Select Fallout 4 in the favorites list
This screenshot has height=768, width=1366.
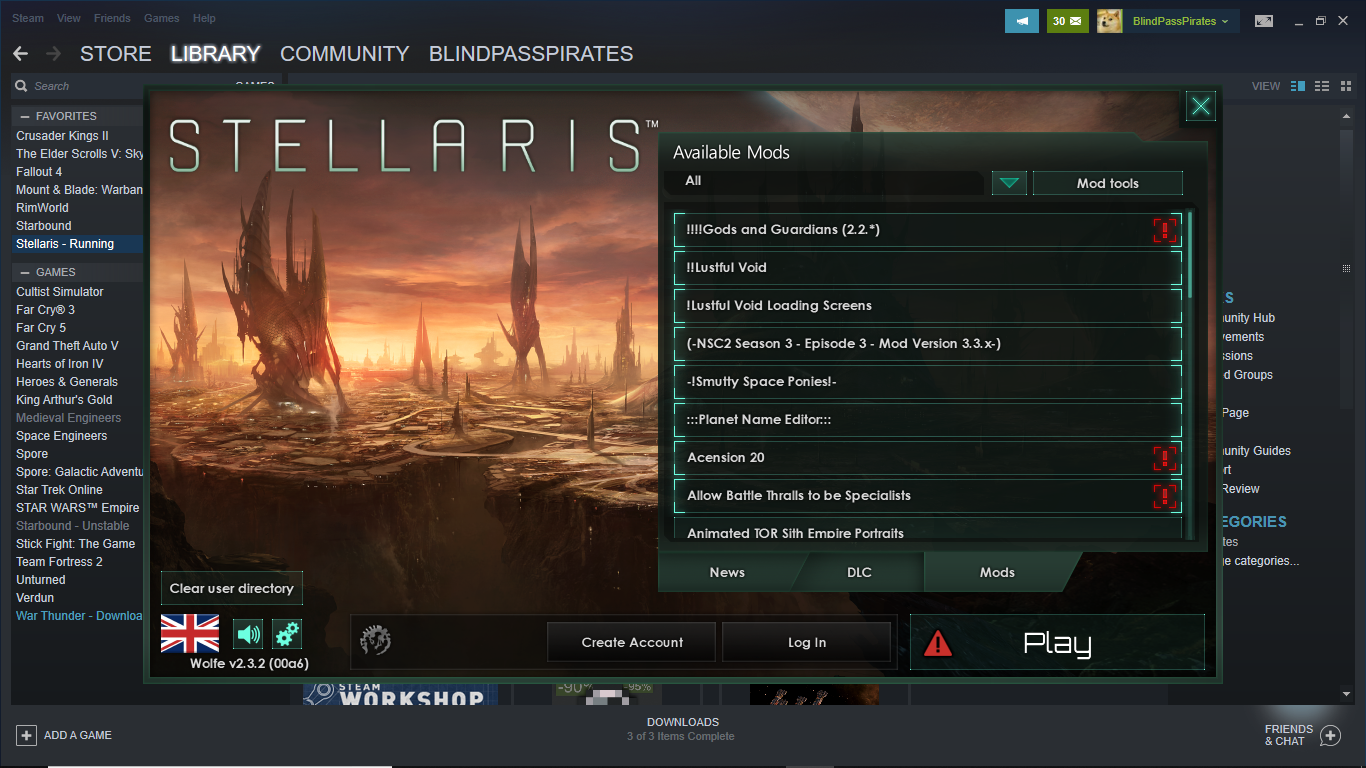point(40,172)
